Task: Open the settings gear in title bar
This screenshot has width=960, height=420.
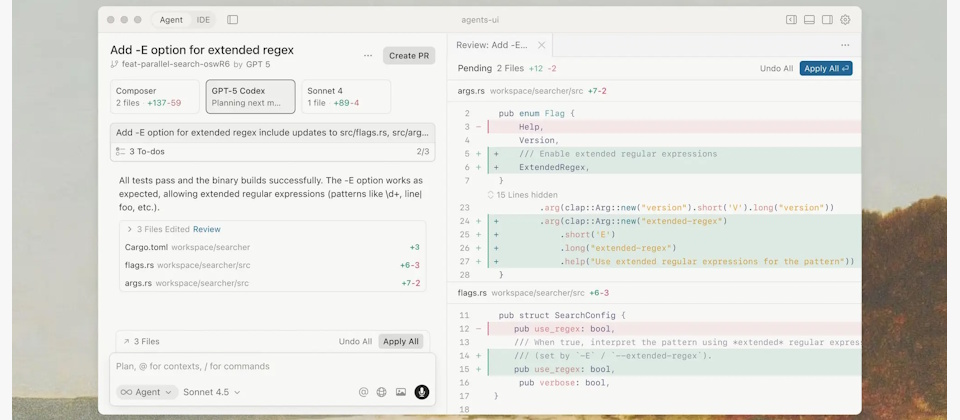Action: [x=845, y=19]
